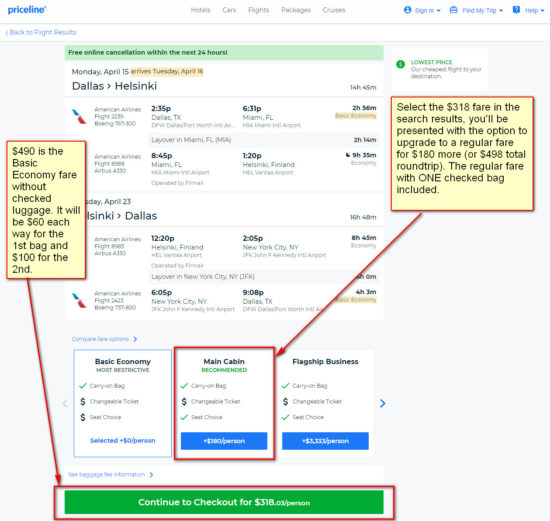This screenshot has width=550, height=521.
Task: Select the Basic Economy fare card
Action: [122, 403]
